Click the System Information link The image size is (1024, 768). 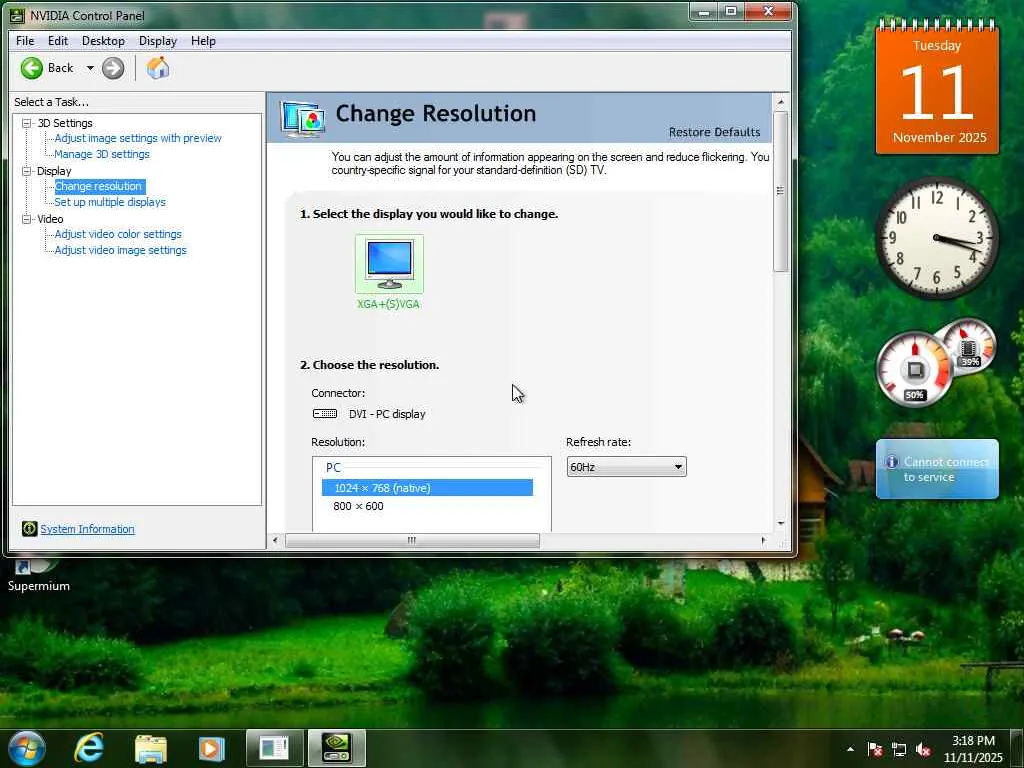click(x=88, y=529)
